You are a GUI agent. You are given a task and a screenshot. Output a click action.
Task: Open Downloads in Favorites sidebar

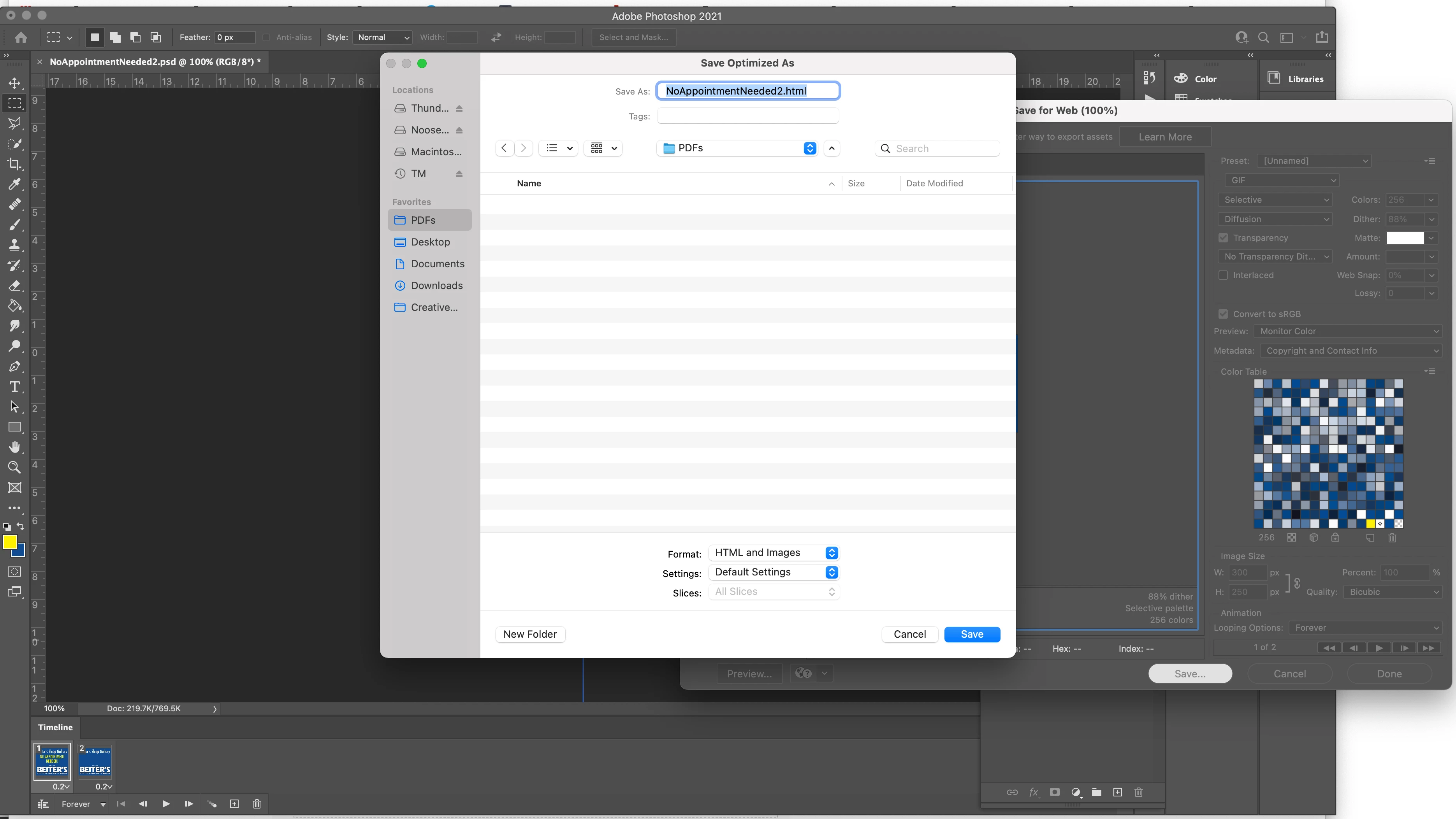point(436,286)
